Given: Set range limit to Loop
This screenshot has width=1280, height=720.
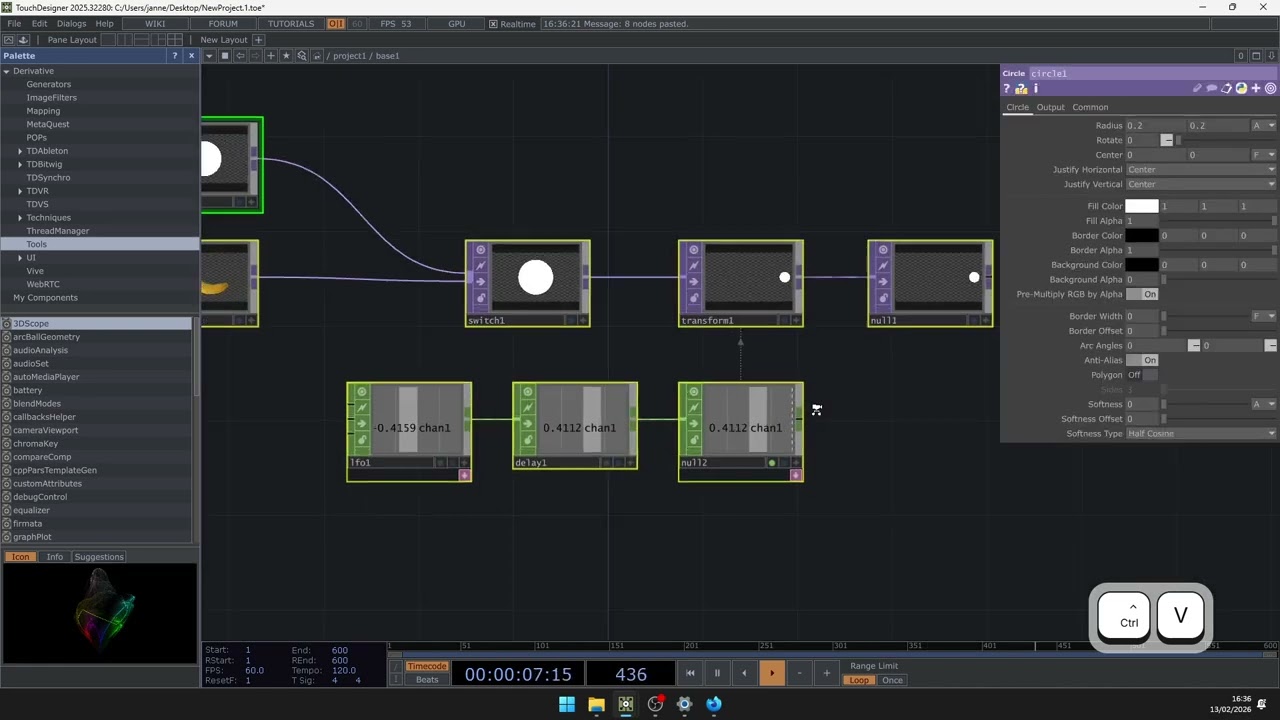Looking at the screenshot, I should [x=859, y=680].
